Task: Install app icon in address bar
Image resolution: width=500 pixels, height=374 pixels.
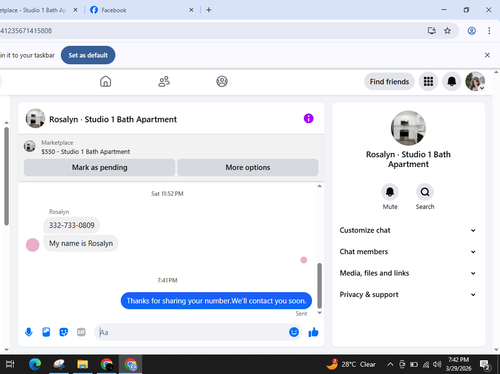Action: [x=432, y=31]
